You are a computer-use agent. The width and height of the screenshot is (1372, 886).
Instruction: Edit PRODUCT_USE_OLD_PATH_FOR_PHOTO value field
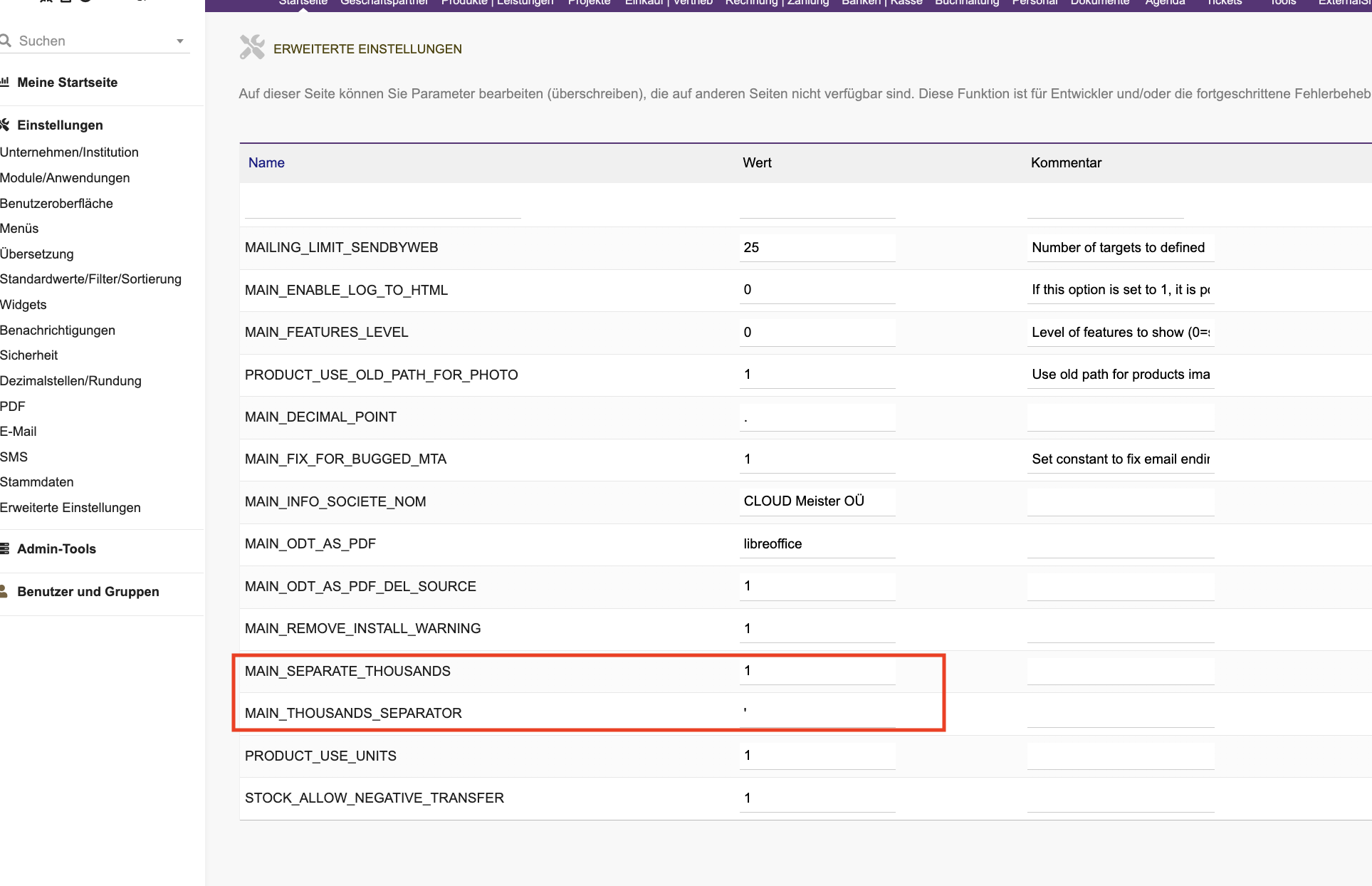[x=817, y=375]
